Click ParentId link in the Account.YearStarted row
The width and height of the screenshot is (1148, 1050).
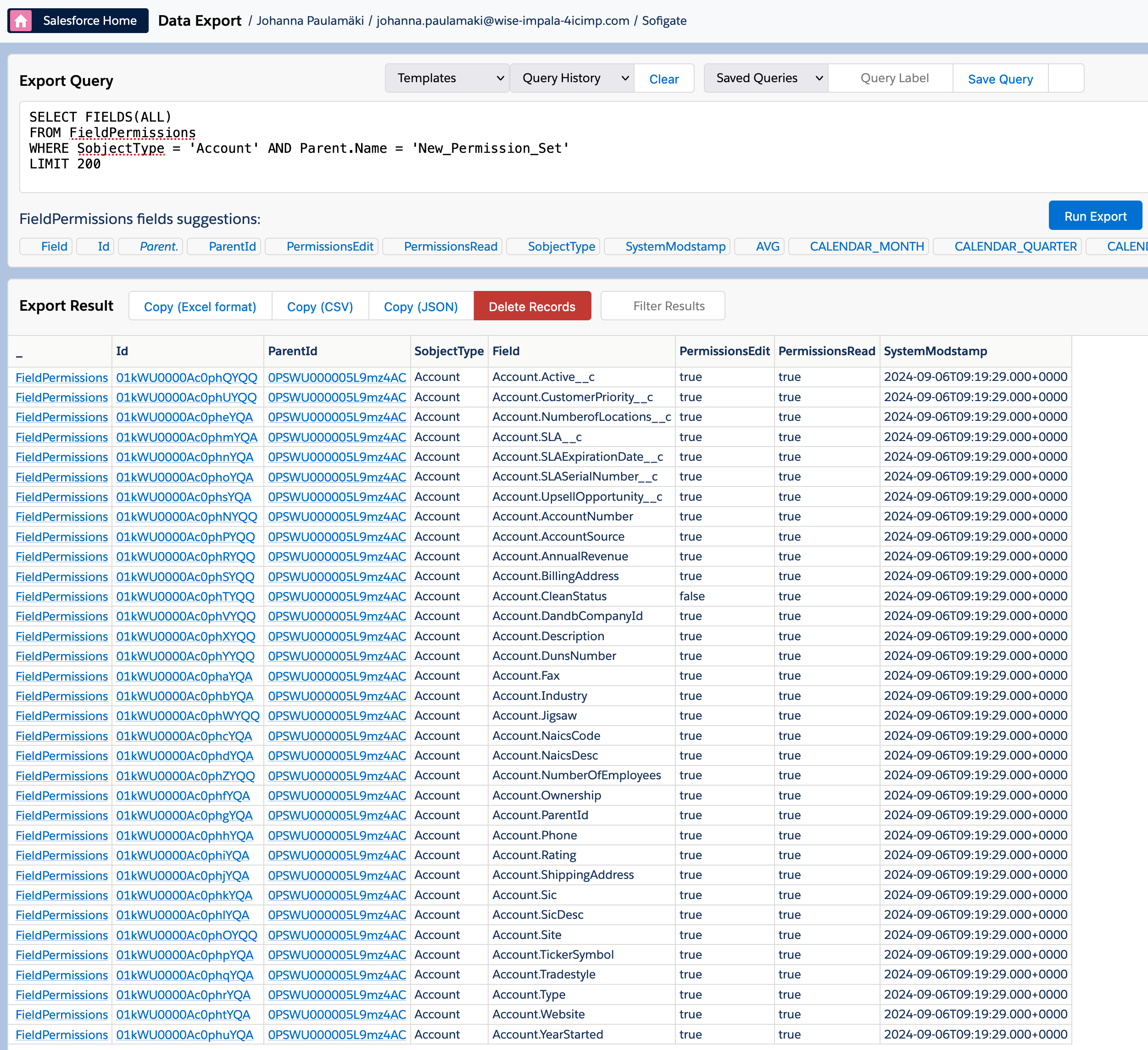click(x=336, y=1034)
